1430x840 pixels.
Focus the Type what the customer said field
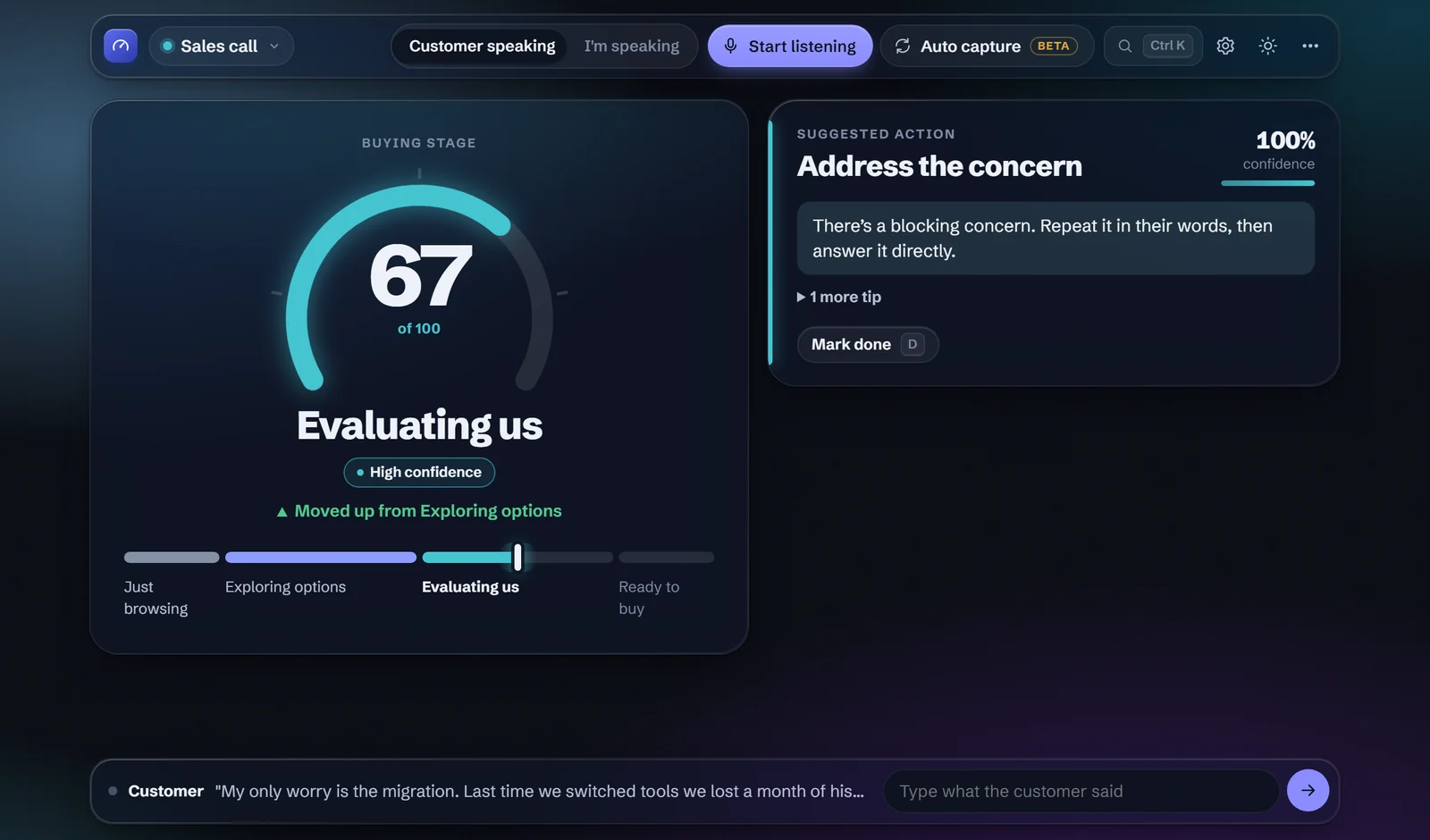[1081, 791]
